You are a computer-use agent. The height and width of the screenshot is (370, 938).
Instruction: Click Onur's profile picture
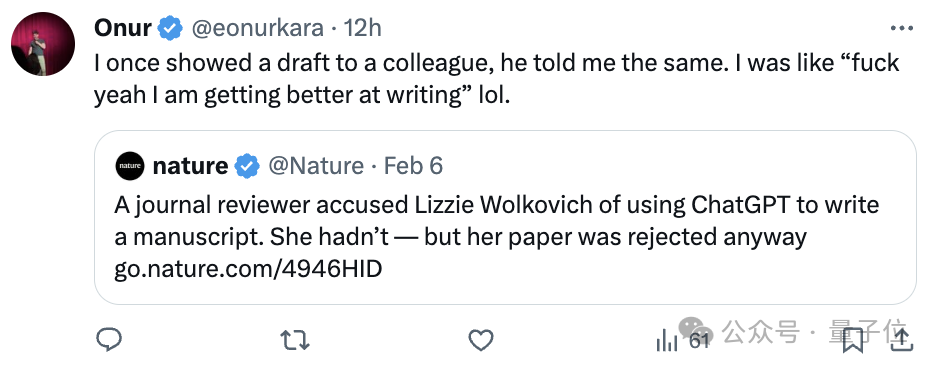coord(43,44)
